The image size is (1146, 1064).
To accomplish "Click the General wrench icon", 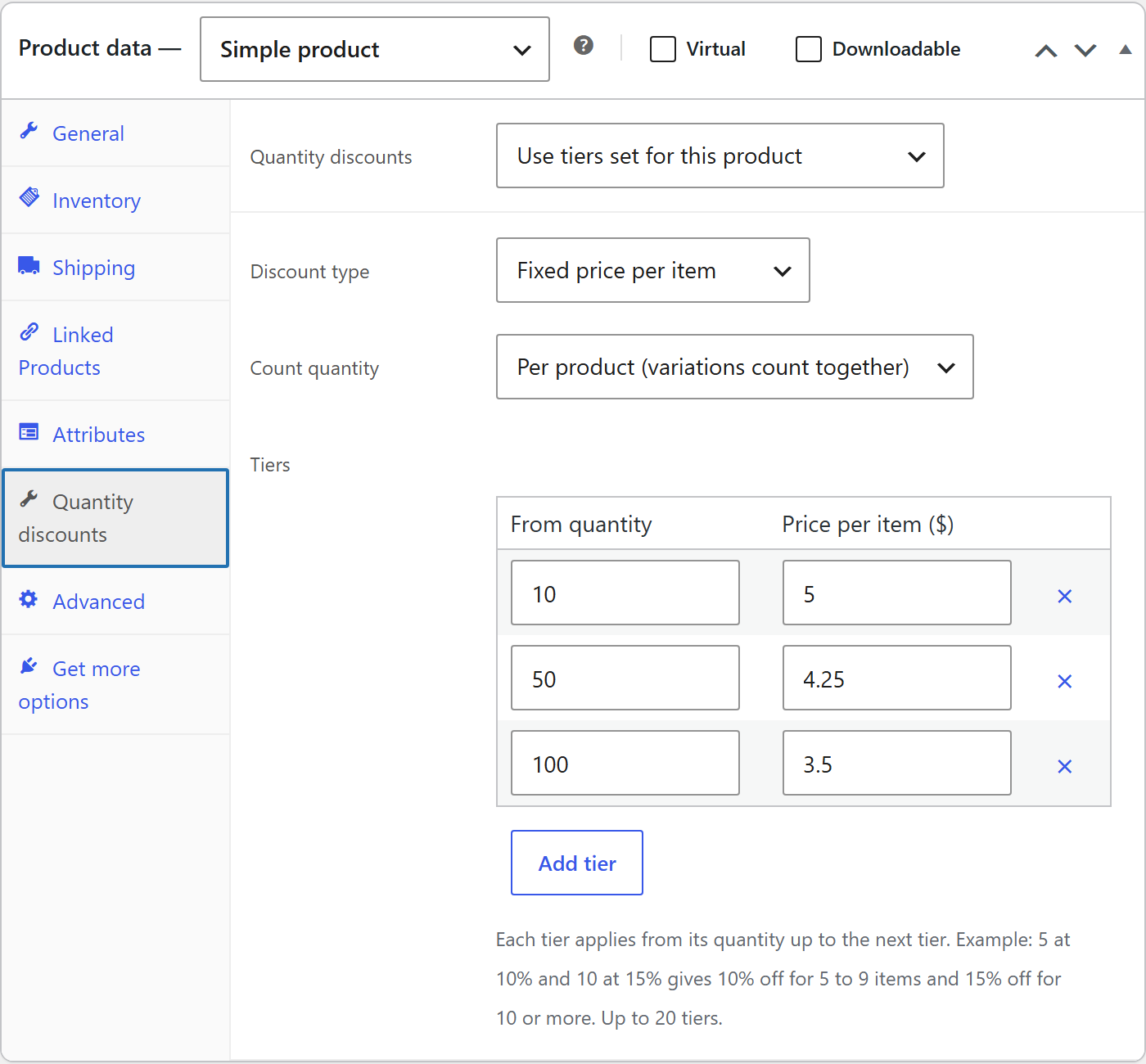I will coord(29,130).
